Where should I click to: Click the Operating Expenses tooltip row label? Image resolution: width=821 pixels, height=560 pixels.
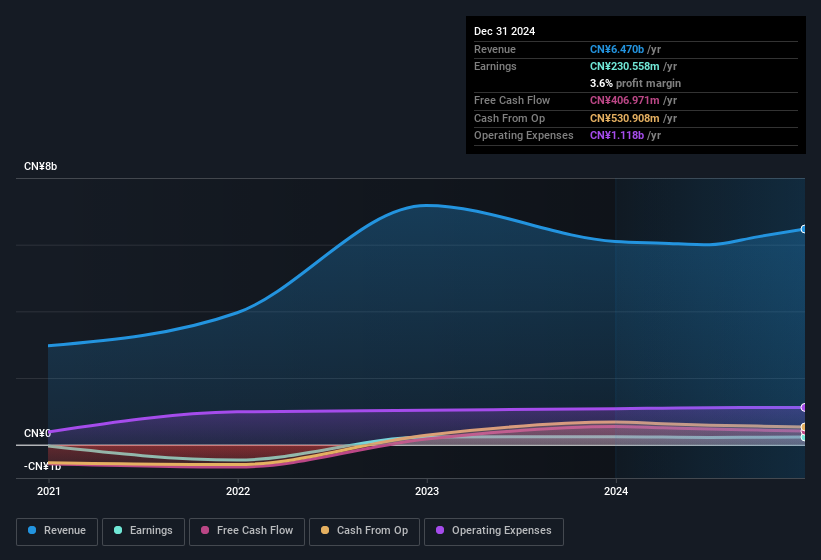(x=524, y=135)
